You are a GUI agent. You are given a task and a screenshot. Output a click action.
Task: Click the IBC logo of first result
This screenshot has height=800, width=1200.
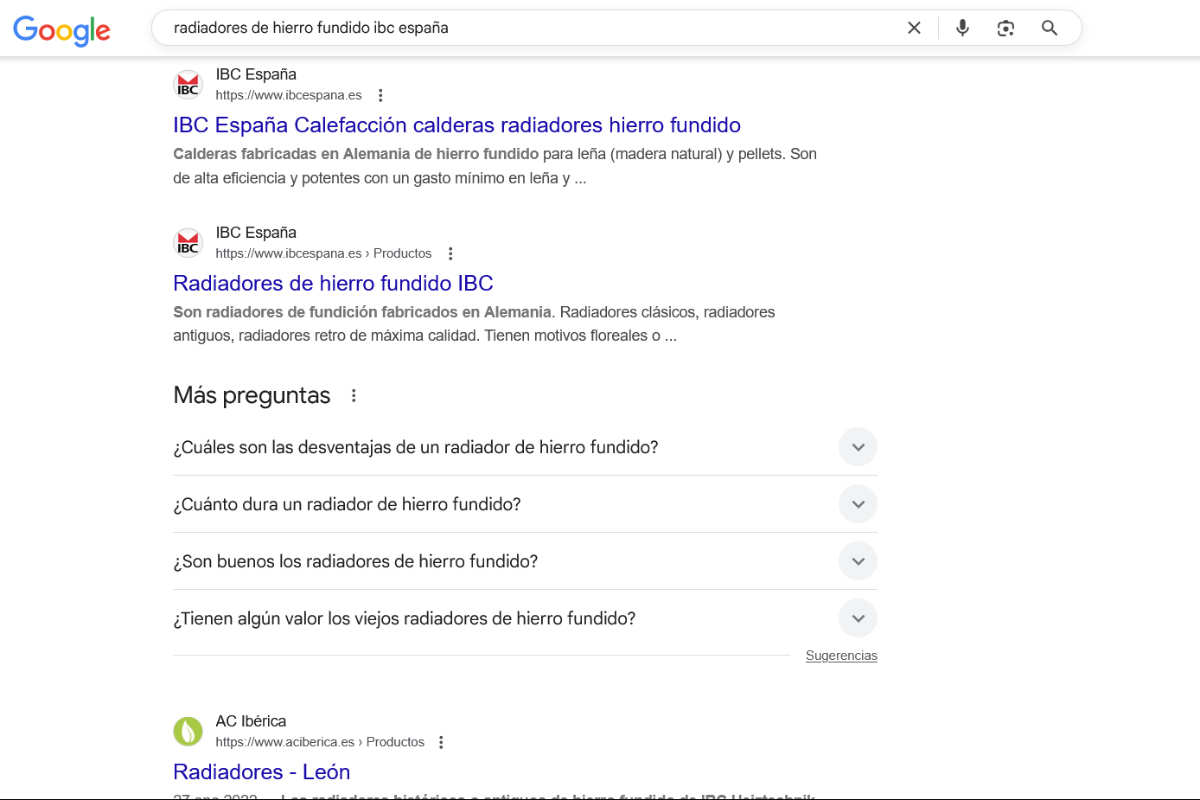pyautogui.click(x=188, y=85)
